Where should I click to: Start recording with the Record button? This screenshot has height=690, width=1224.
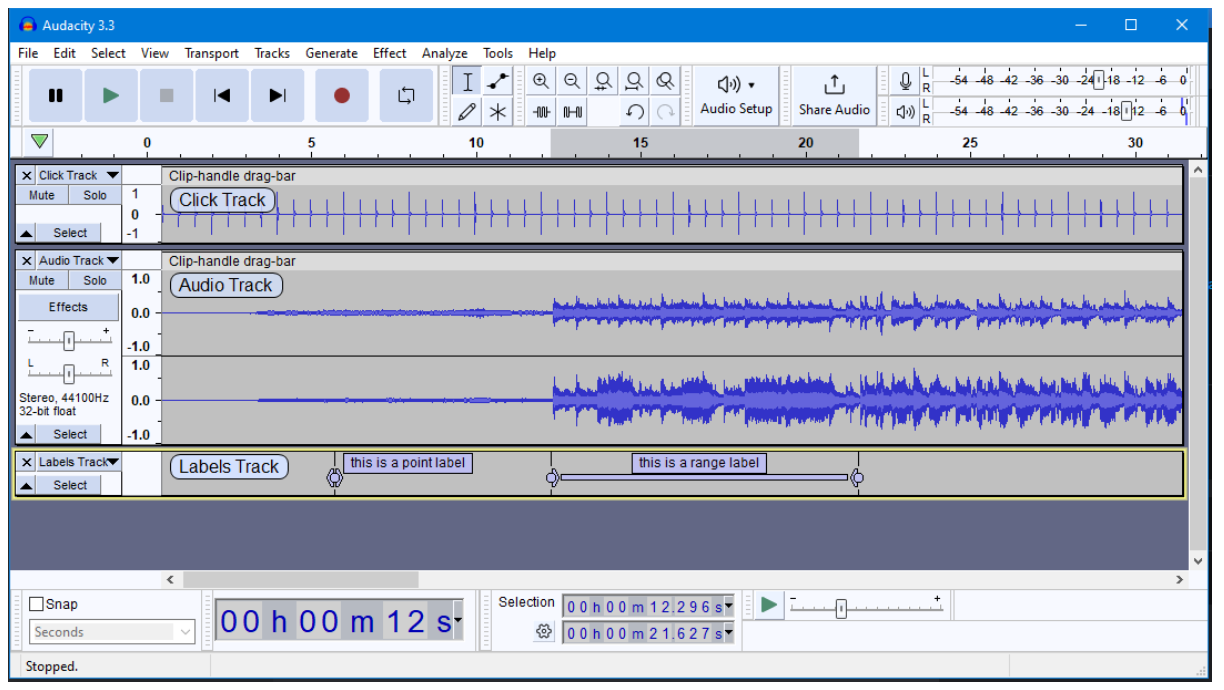tap(342, 96)
